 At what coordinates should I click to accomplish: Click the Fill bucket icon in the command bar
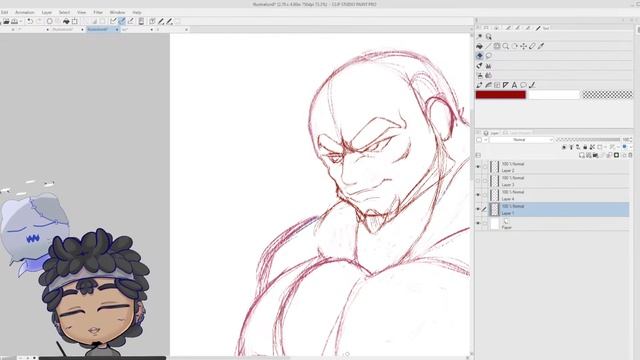[x=66, y=21]
